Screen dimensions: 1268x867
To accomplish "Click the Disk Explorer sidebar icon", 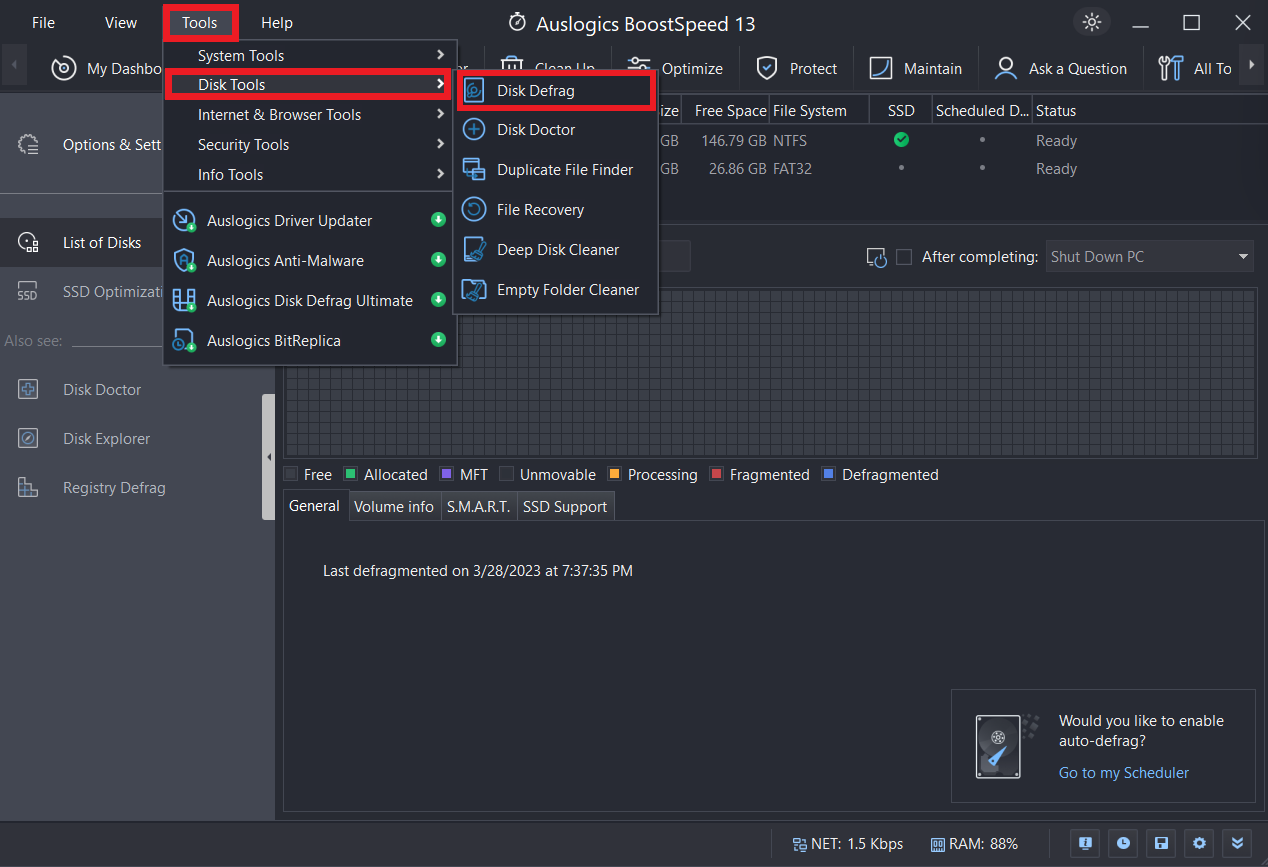I will point(28,439).
